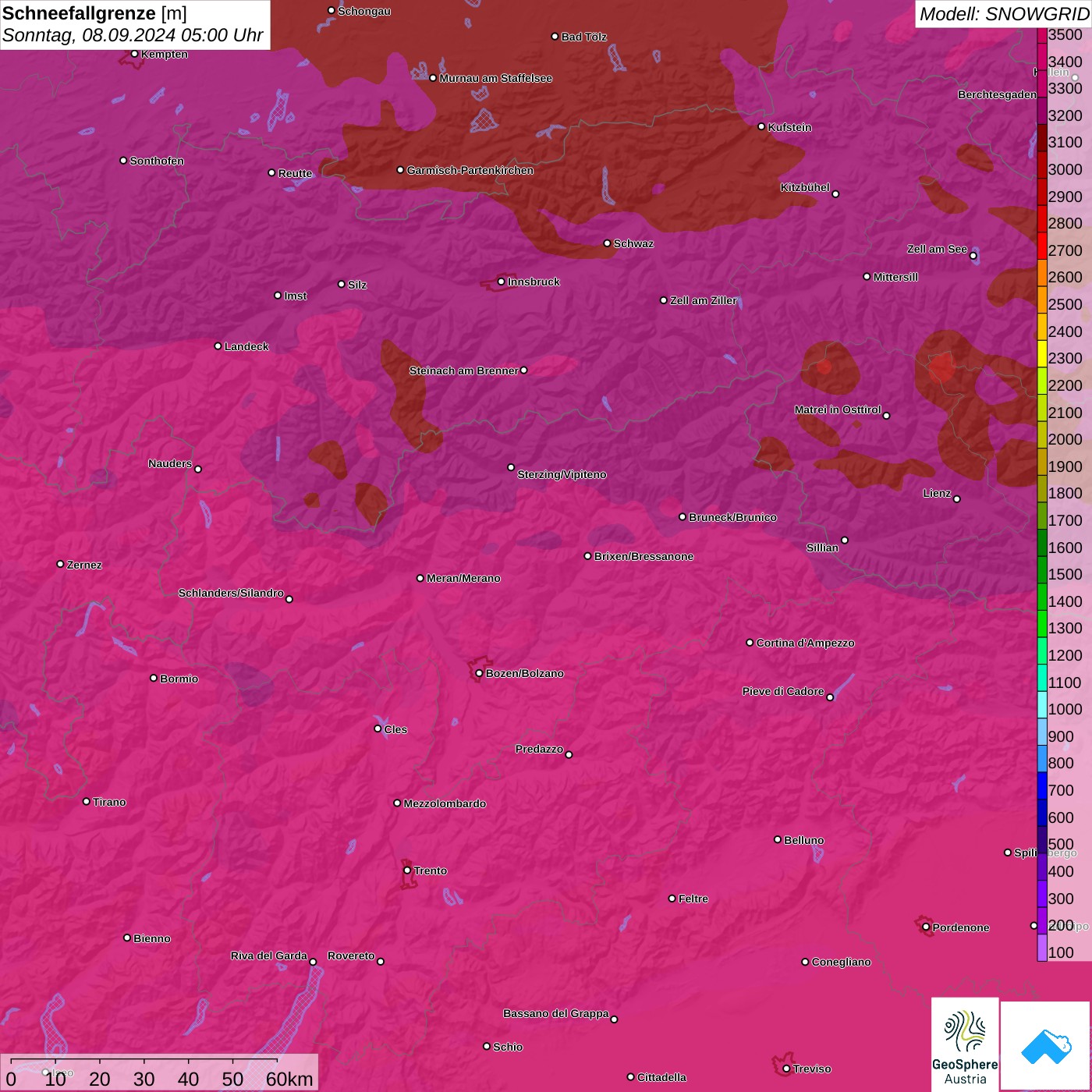Click the Kitzbühel location dot

point(835,194)
